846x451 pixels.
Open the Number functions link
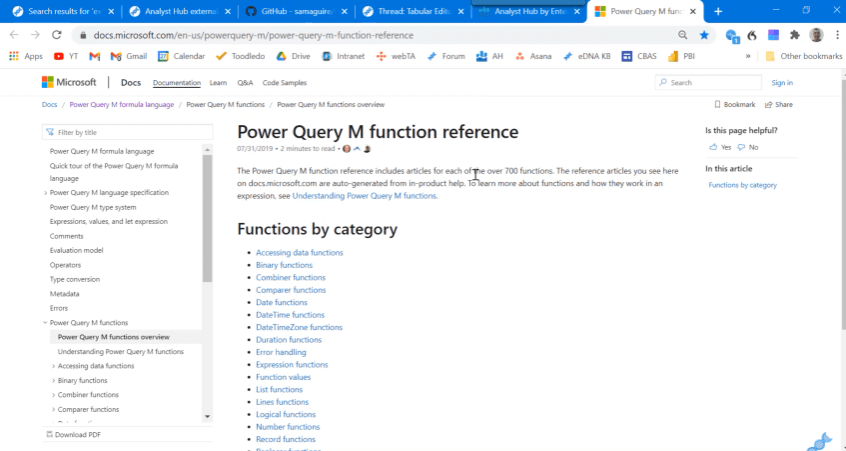(x=288, y=427)
